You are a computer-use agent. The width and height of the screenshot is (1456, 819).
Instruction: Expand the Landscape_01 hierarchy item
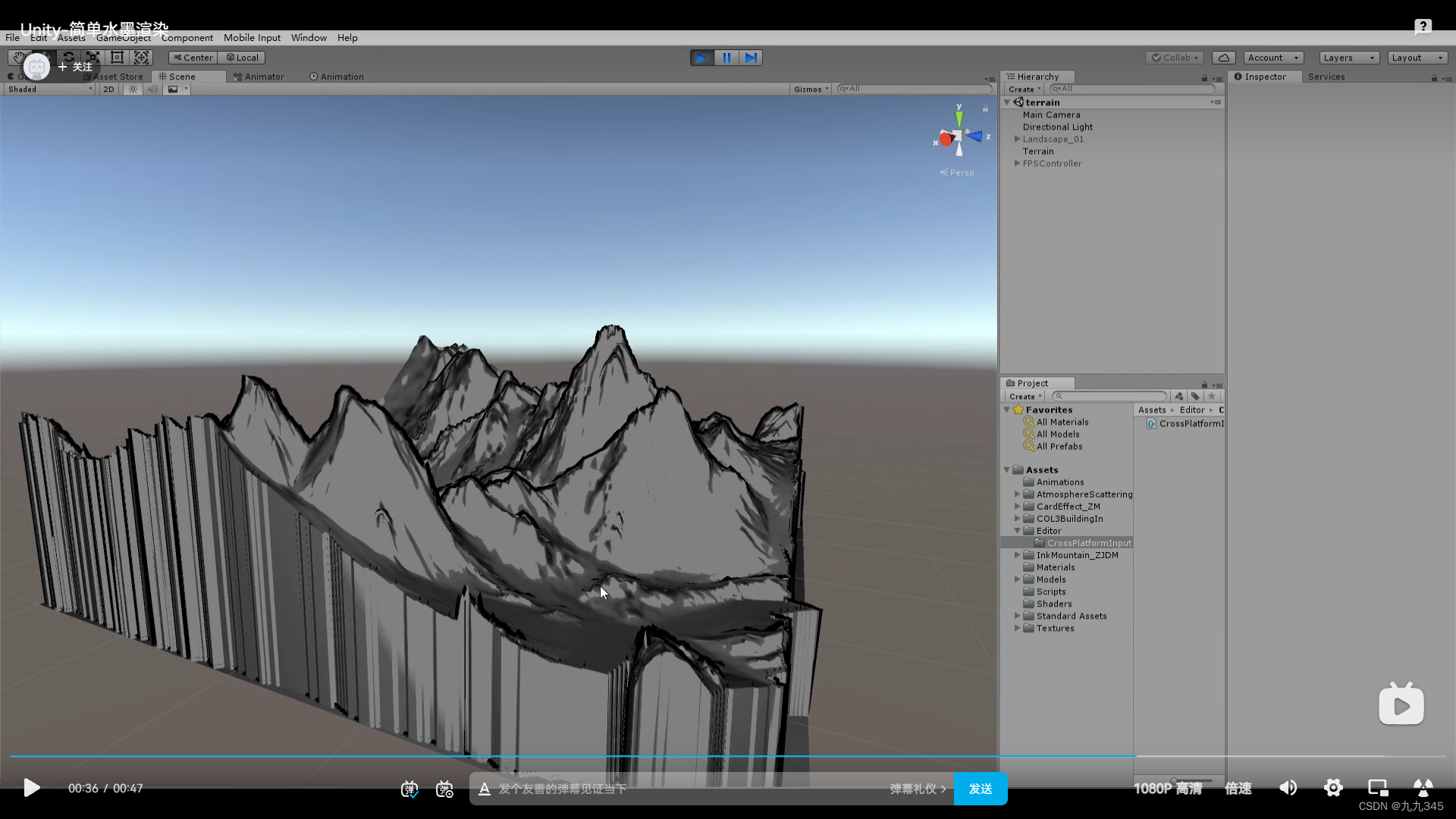click(x=1017, y=139)
